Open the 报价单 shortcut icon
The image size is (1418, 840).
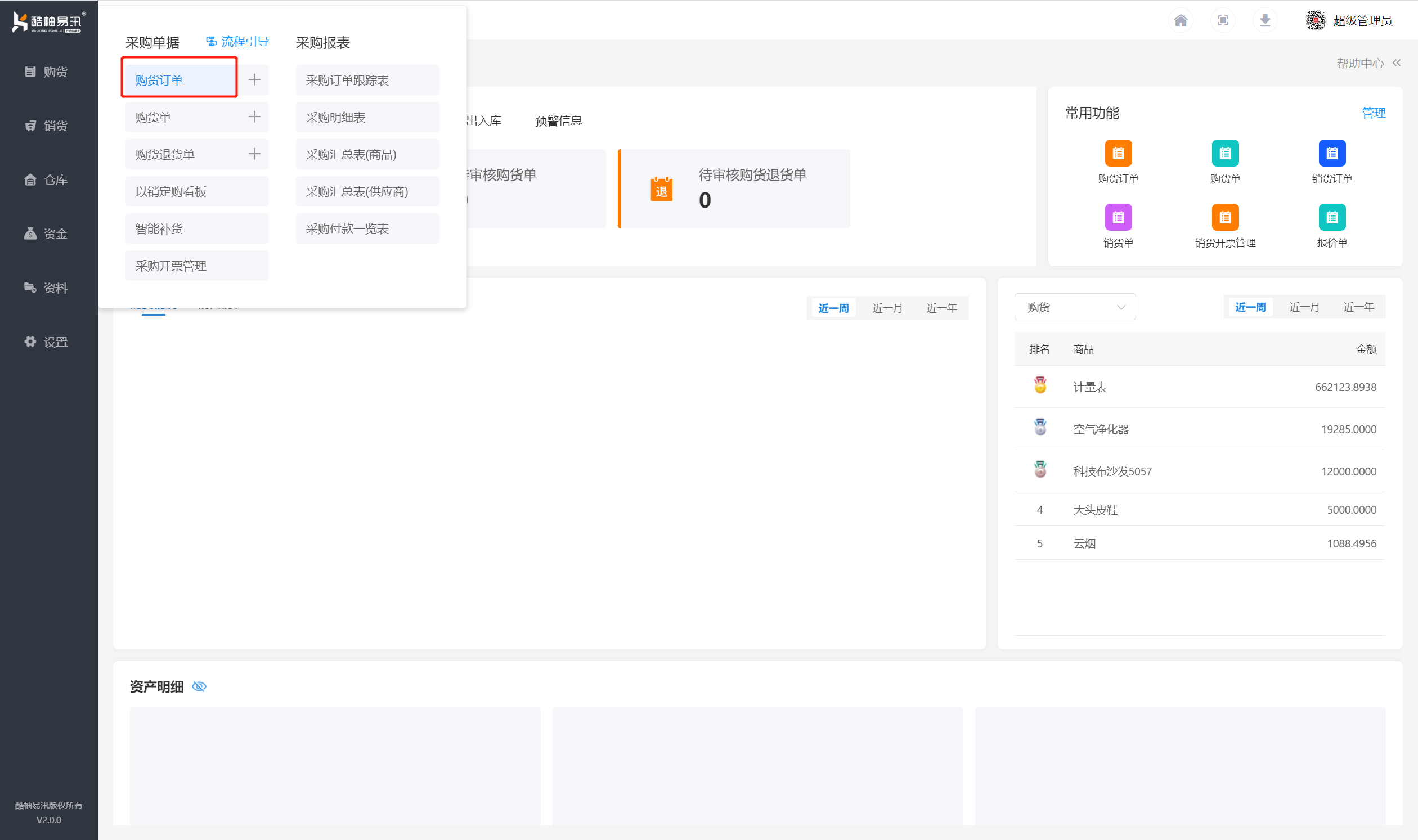tap(1331, 217)
